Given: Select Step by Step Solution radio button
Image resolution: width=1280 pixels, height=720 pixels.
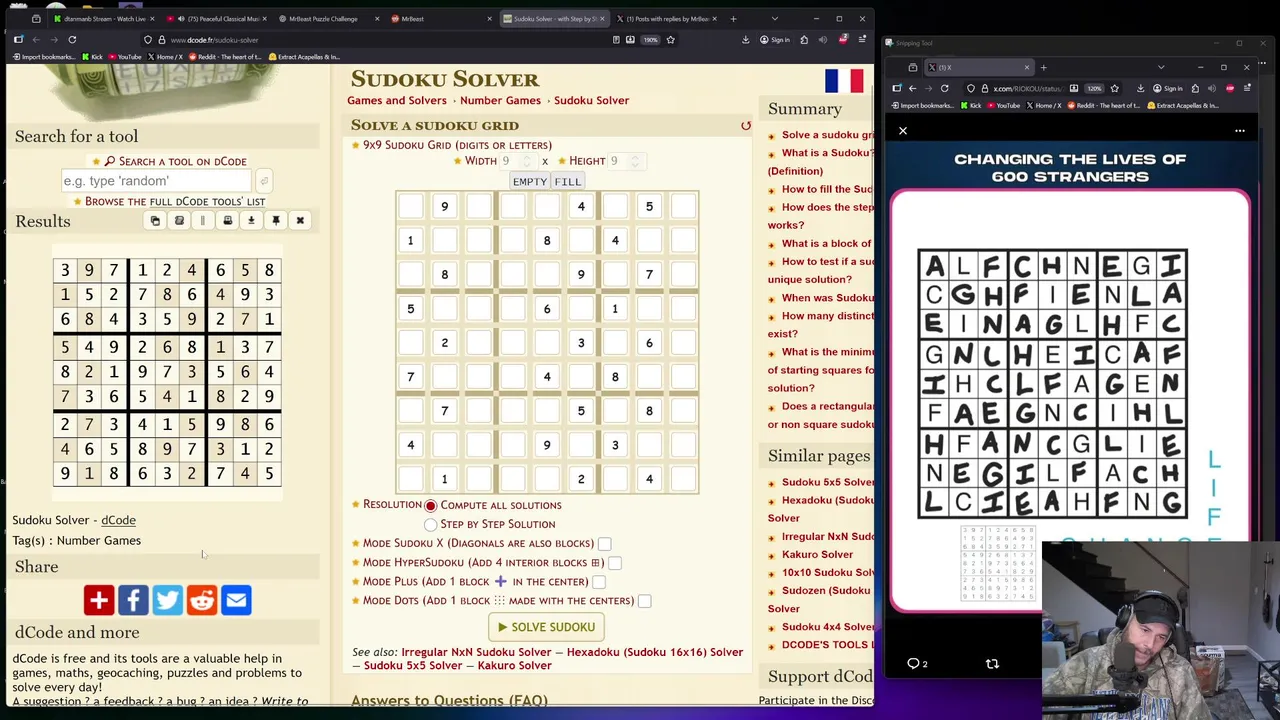Looking at the screenshot, I should pos(431,524).
